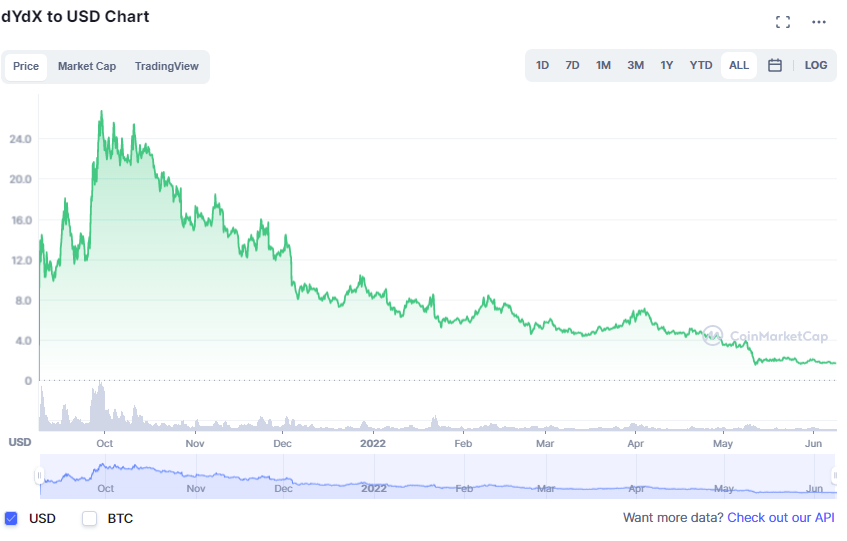The height and width of the screenshot is (541, 847).
Task: Click the 12.0 y-axis label
Action: pos(22,260)
